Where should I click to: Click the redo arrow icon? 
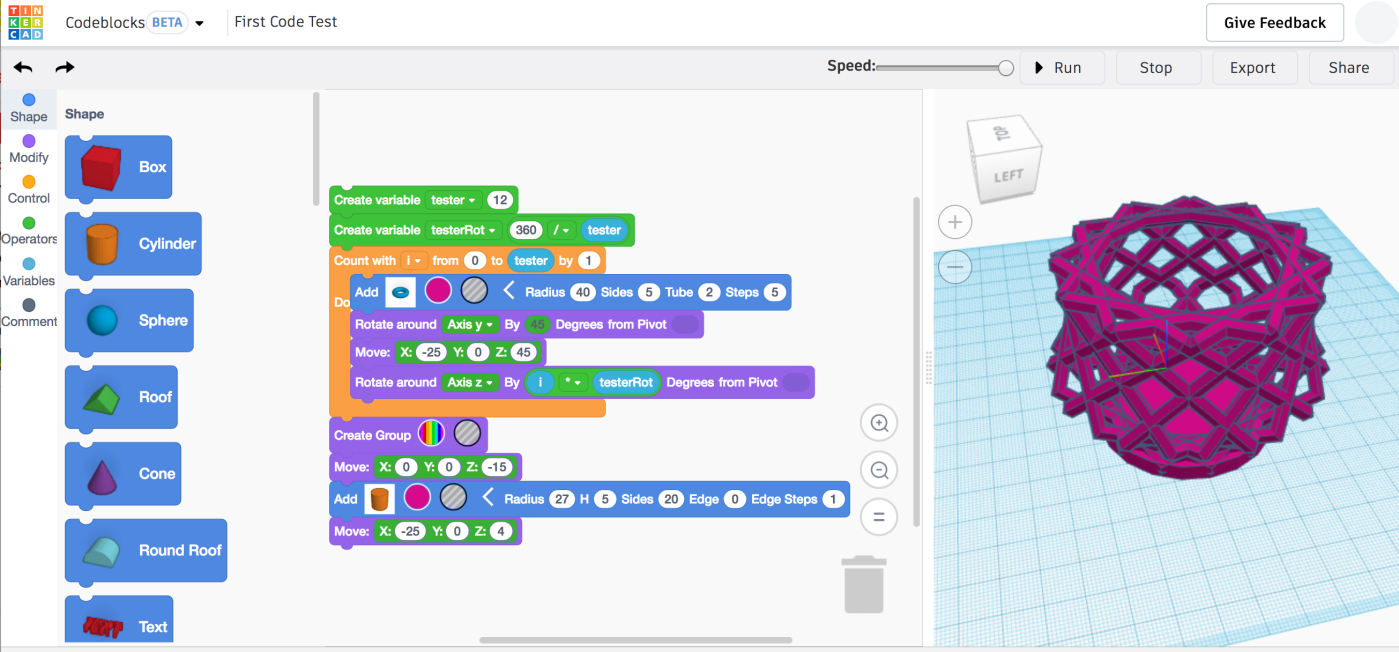click(65, 68)
